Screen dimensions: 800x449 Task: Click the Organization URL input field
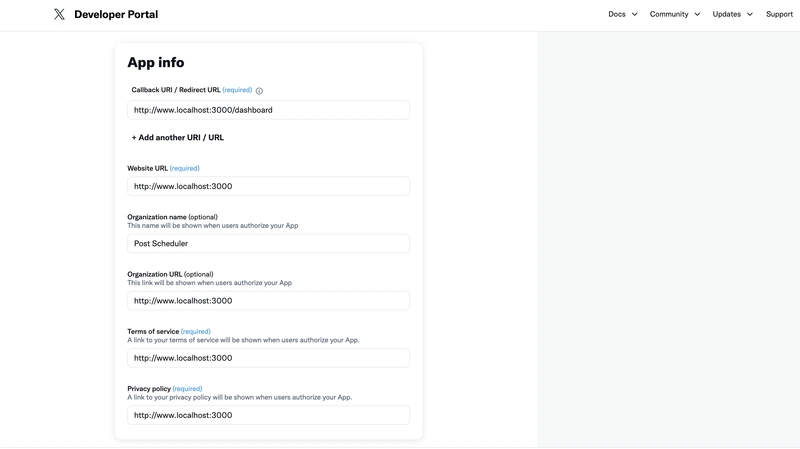point(268,301)
